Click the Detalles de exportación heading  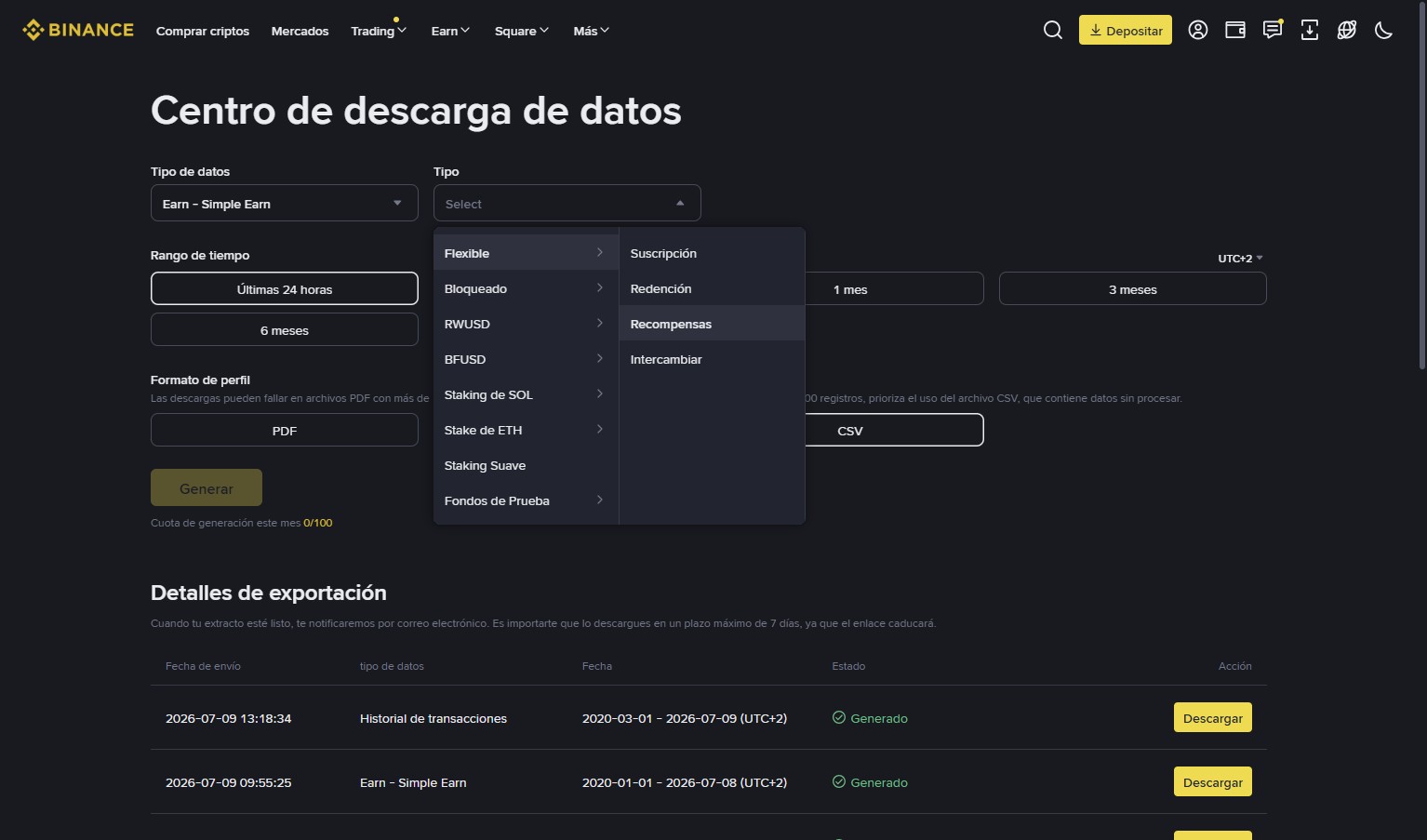tap(269, 593)
